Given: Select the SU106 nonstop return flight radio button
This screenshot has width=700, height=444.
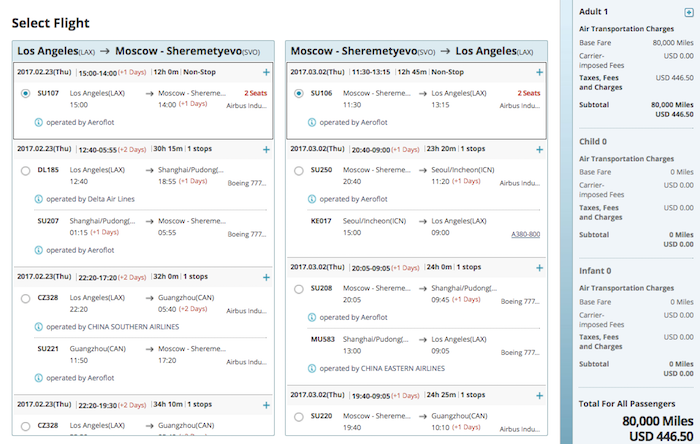Looking at the screenshot, I should [299, 93].
